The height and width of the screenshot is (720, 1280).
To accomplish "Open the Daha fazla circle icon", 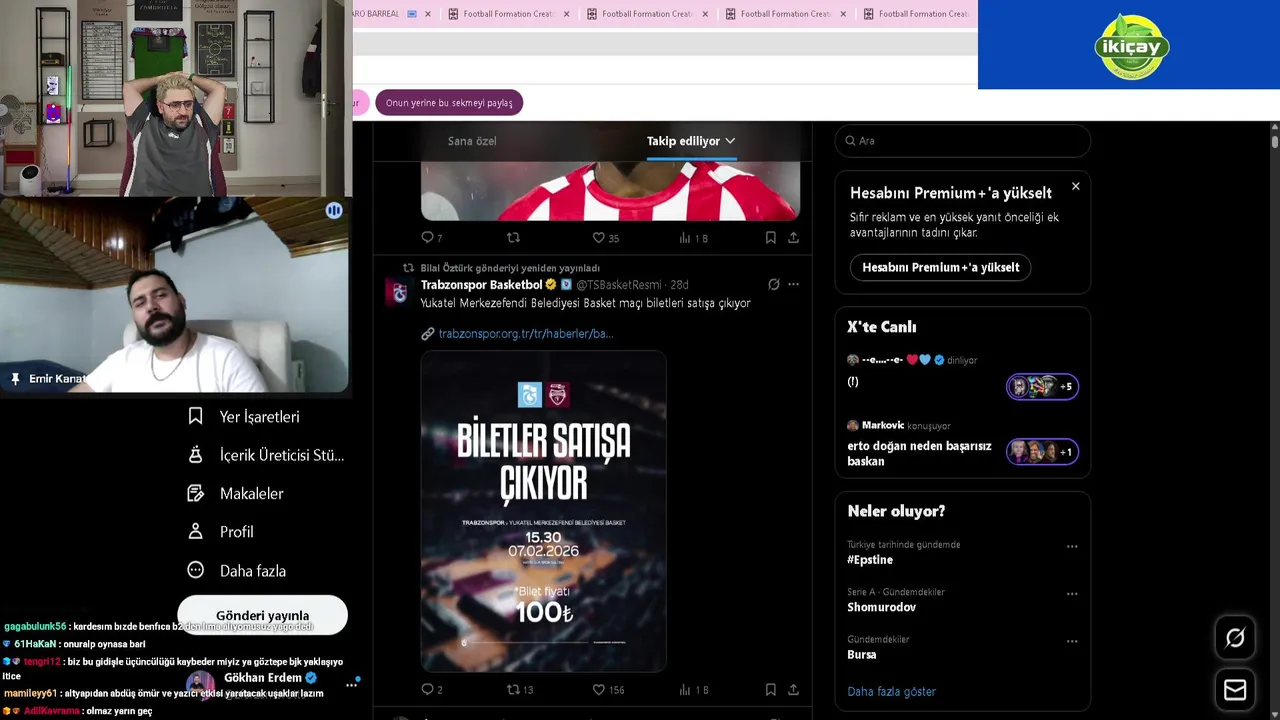I will (x=196, y=570).
